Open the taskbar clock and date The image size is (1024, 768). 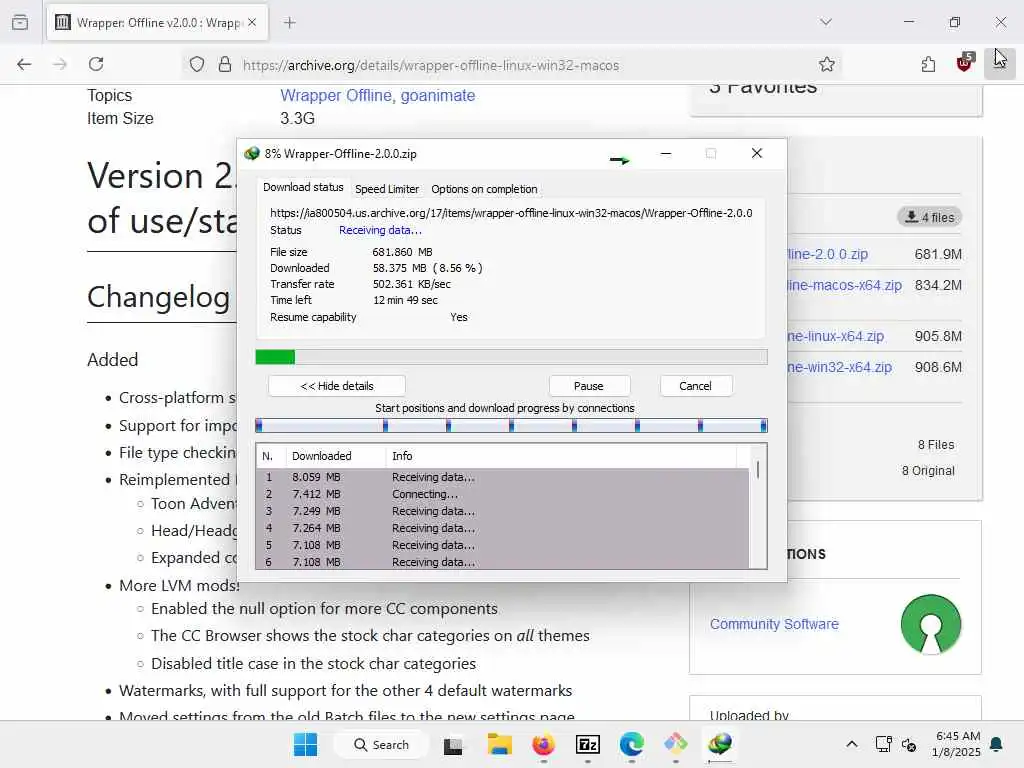tap(957, 744)
